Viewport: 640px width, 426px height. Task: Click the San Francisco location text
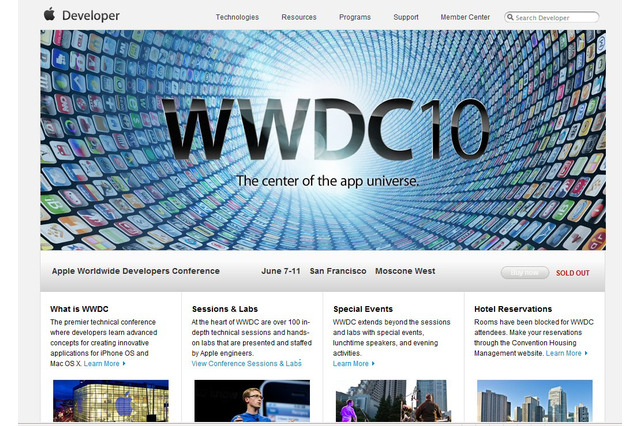(x=338, y=271)
